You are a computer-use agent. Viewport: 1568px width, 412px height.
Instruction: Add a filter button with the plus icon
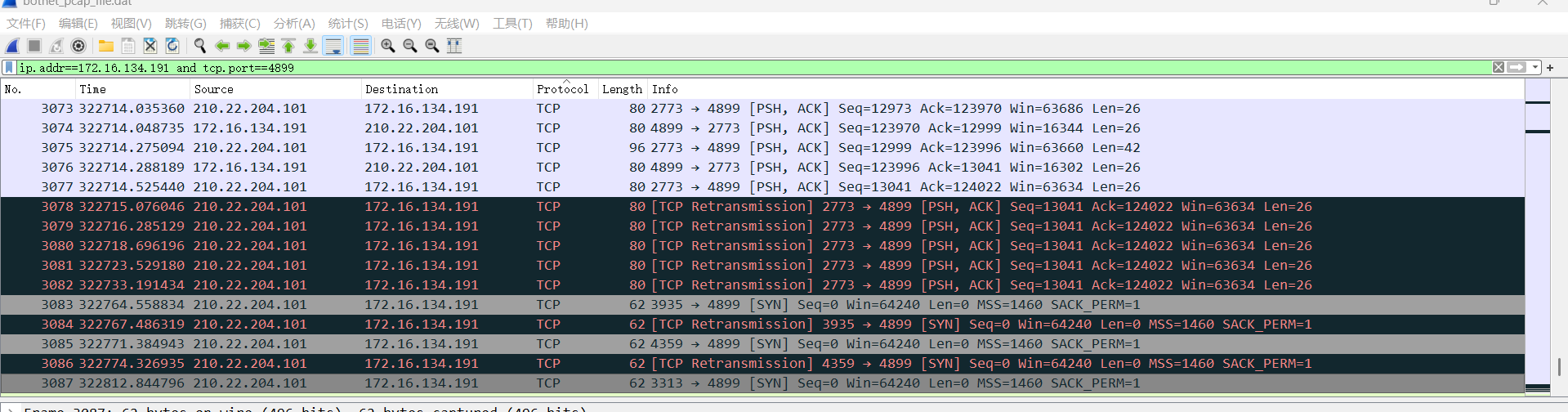(x=1550, y=68)
